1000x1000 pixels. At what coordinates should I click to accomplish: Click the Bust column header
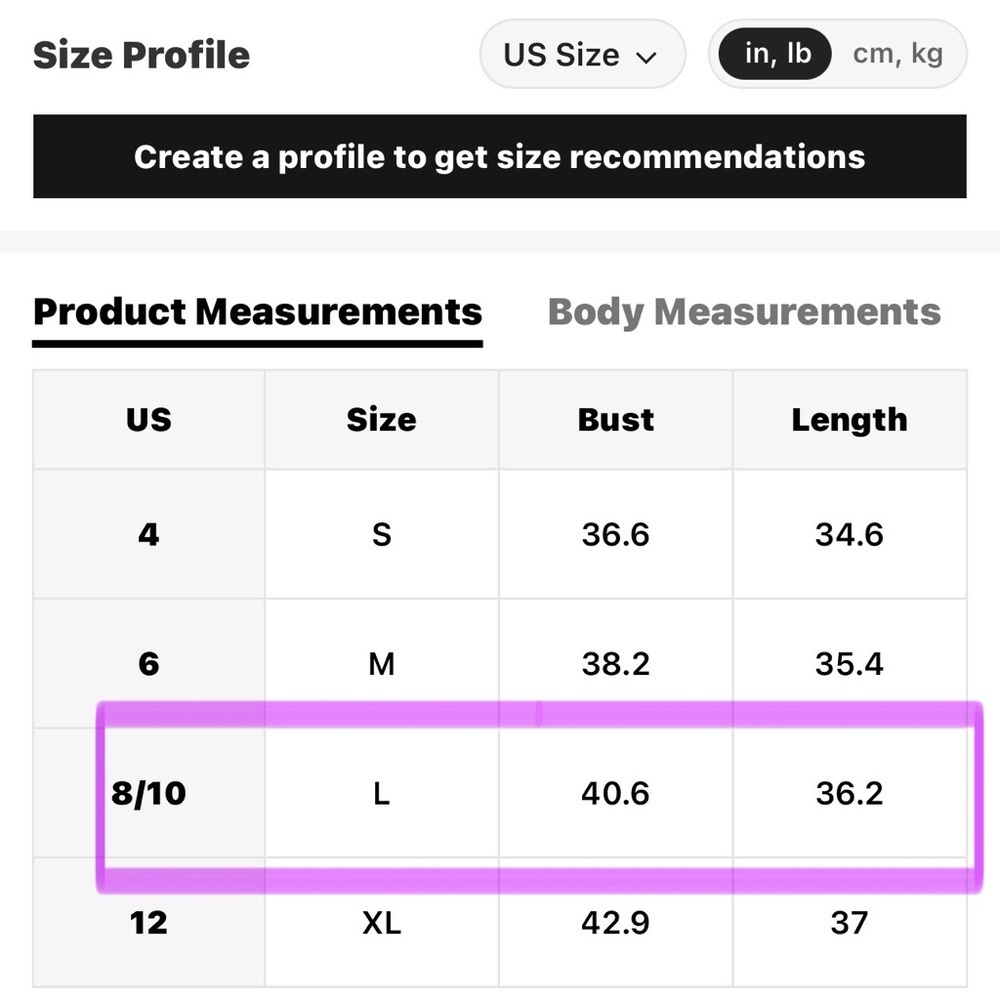coord(615,420)
